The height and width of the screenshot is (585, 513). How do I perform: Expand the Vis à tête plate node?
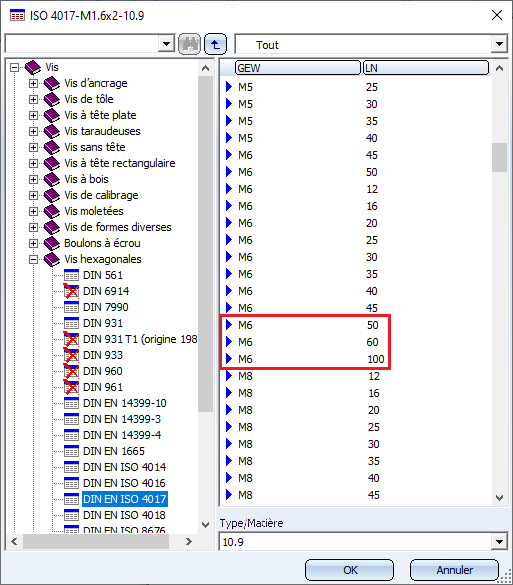33,116
